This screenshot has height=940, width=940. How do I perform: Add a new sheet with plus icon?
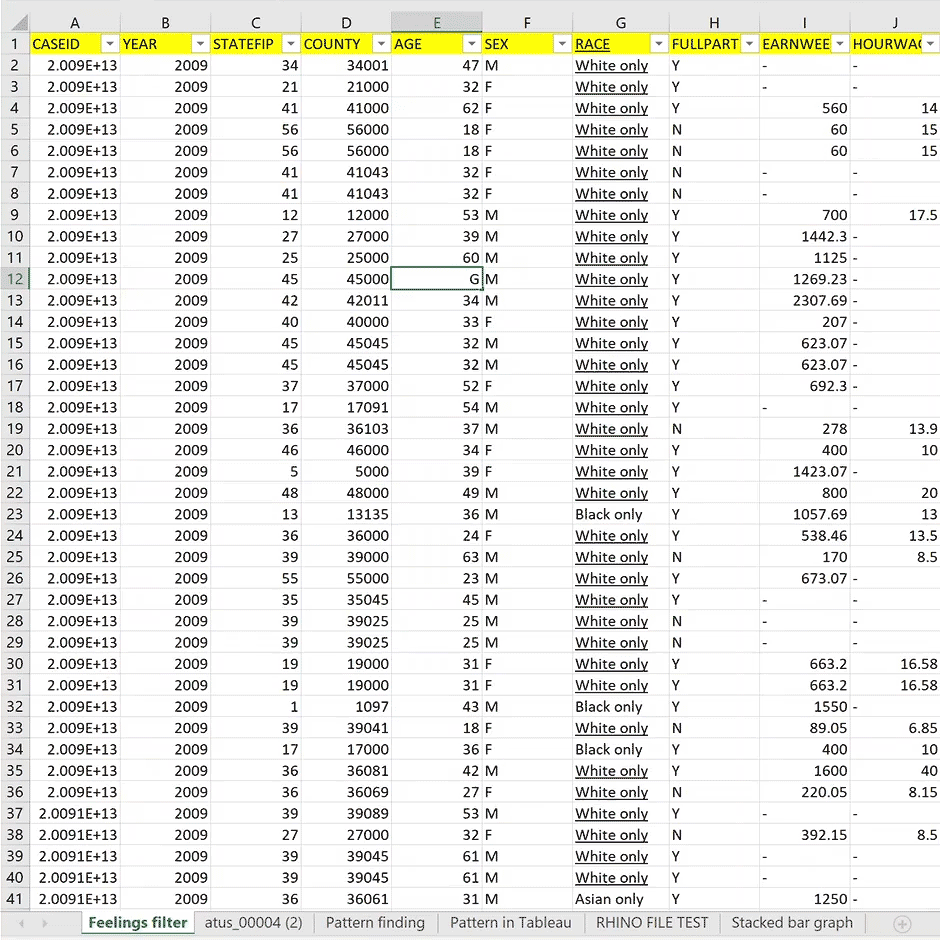[x=902, y=924]
